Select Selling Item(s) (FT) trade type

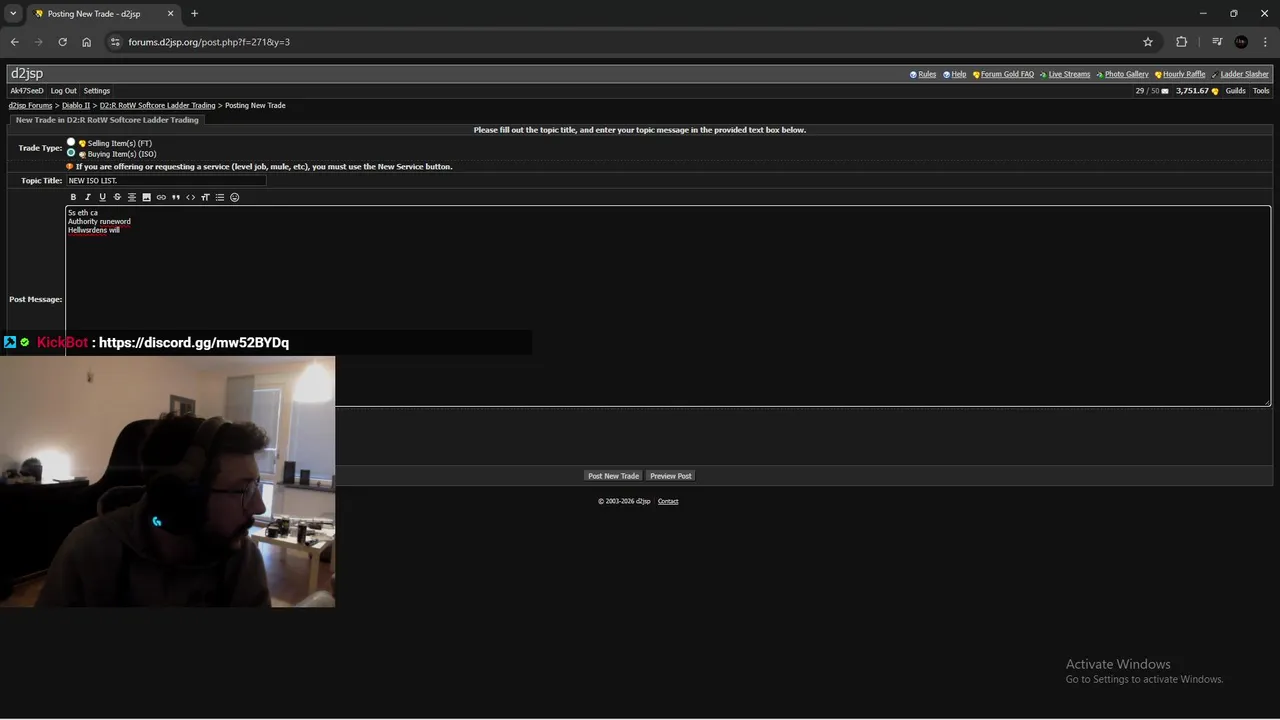coord(71,143)
